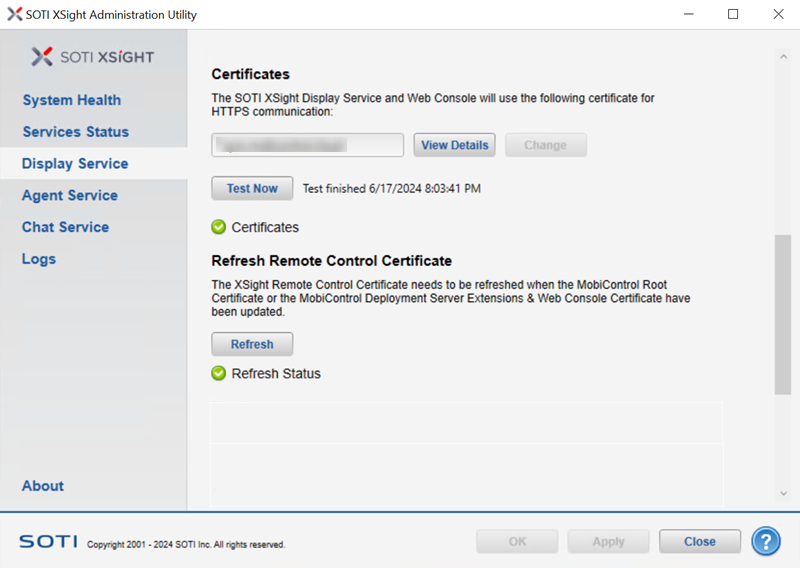This screenshot has height=568, width=800.
Task: Select Display Service in sidebar
Action: (x=75, y=164)
